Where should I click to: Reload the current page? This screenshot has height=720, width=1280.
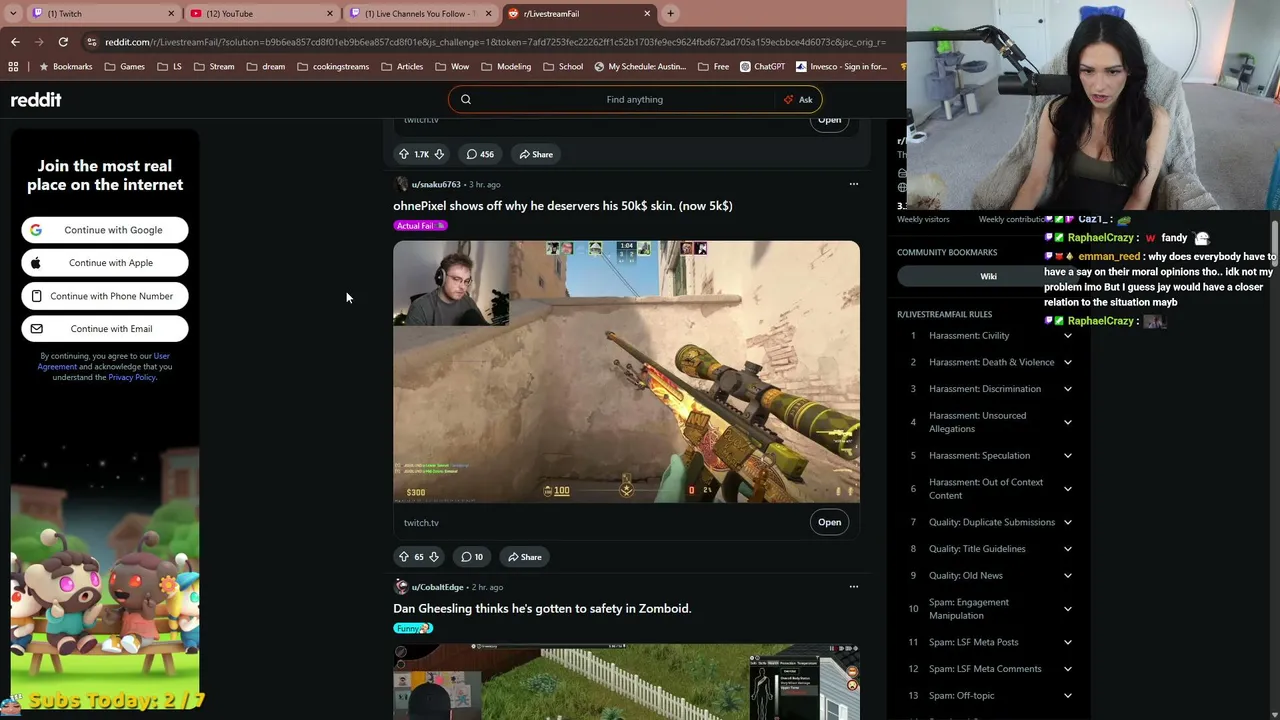[x=63, y=42]
